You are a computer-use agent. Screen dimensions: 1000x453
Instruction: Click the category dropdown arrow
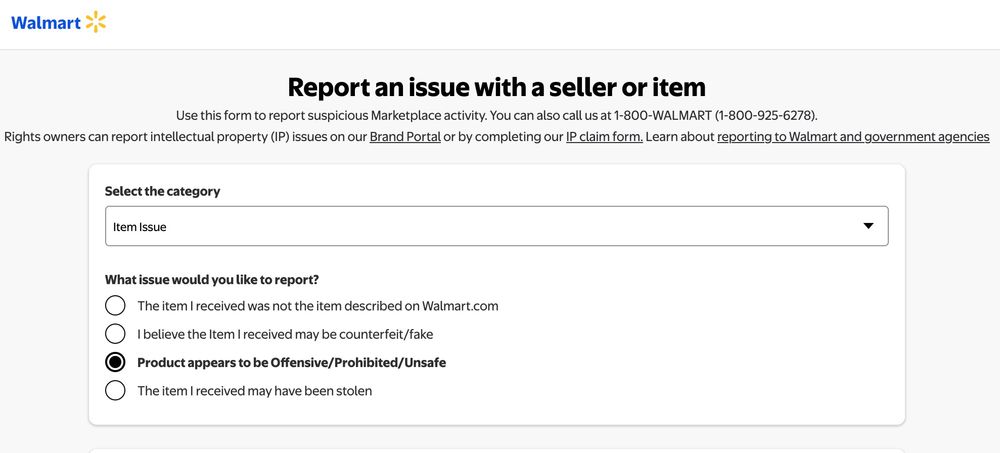click(868, 227)
